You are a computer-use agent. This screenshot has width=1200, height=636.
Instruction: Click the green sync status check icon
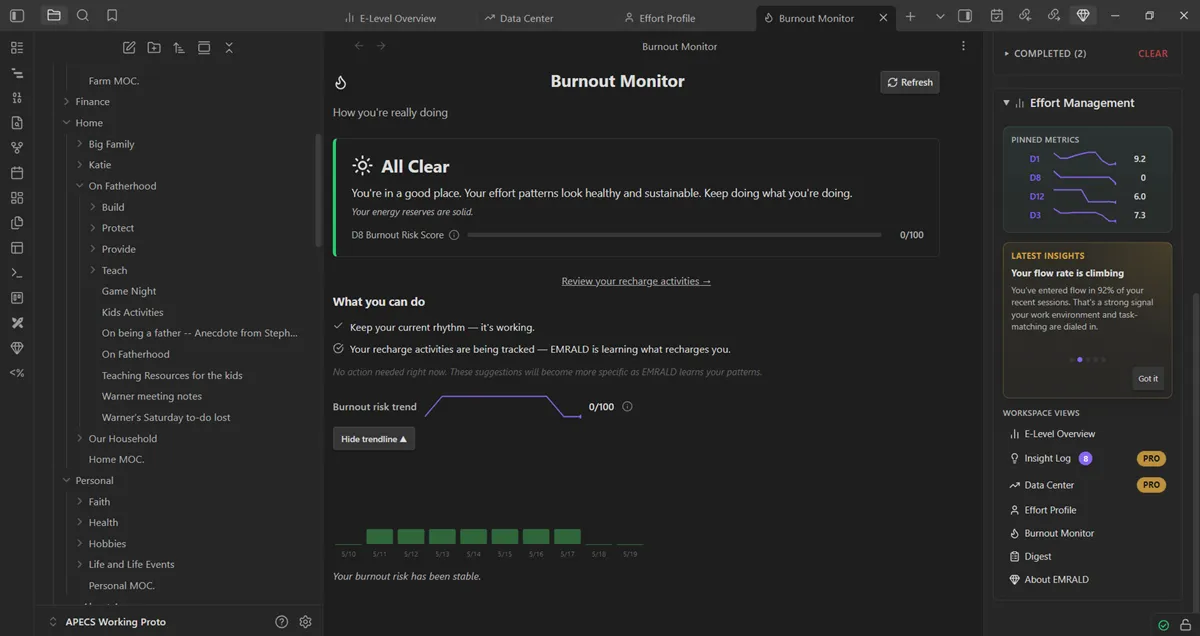(x=1163, y=625)
